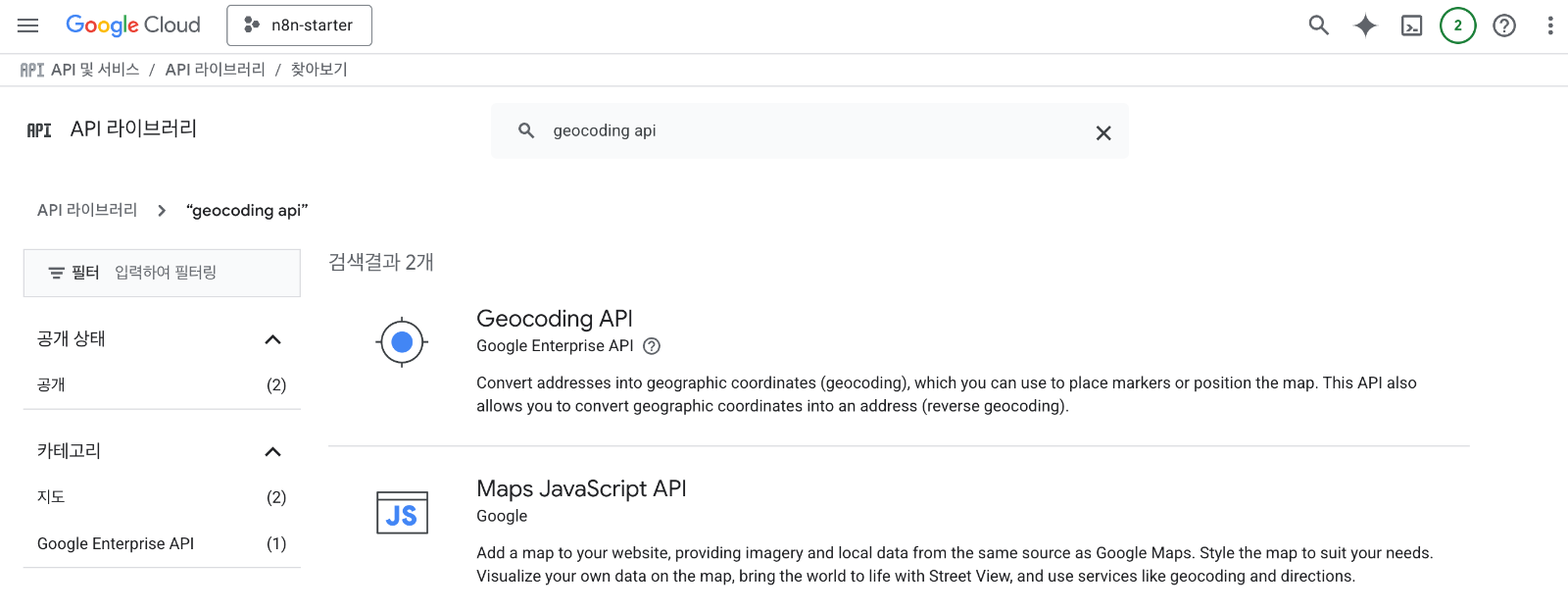The image size is (1568, 611).
Task: Go to 'API 및 서비스' breadcrumb
Action: pyautogui.click(x=95, y=70)
